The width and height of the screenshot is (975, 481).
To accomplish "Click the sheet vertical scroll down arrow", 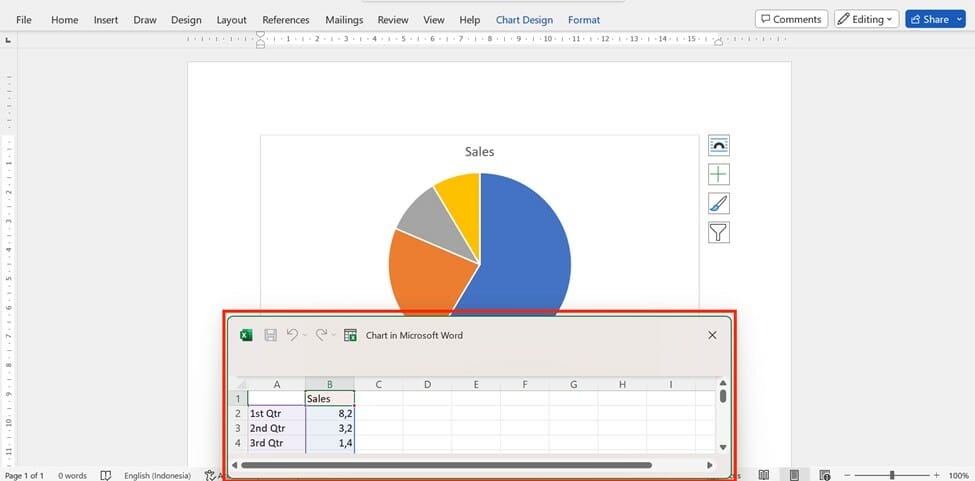I will (723, 447).
